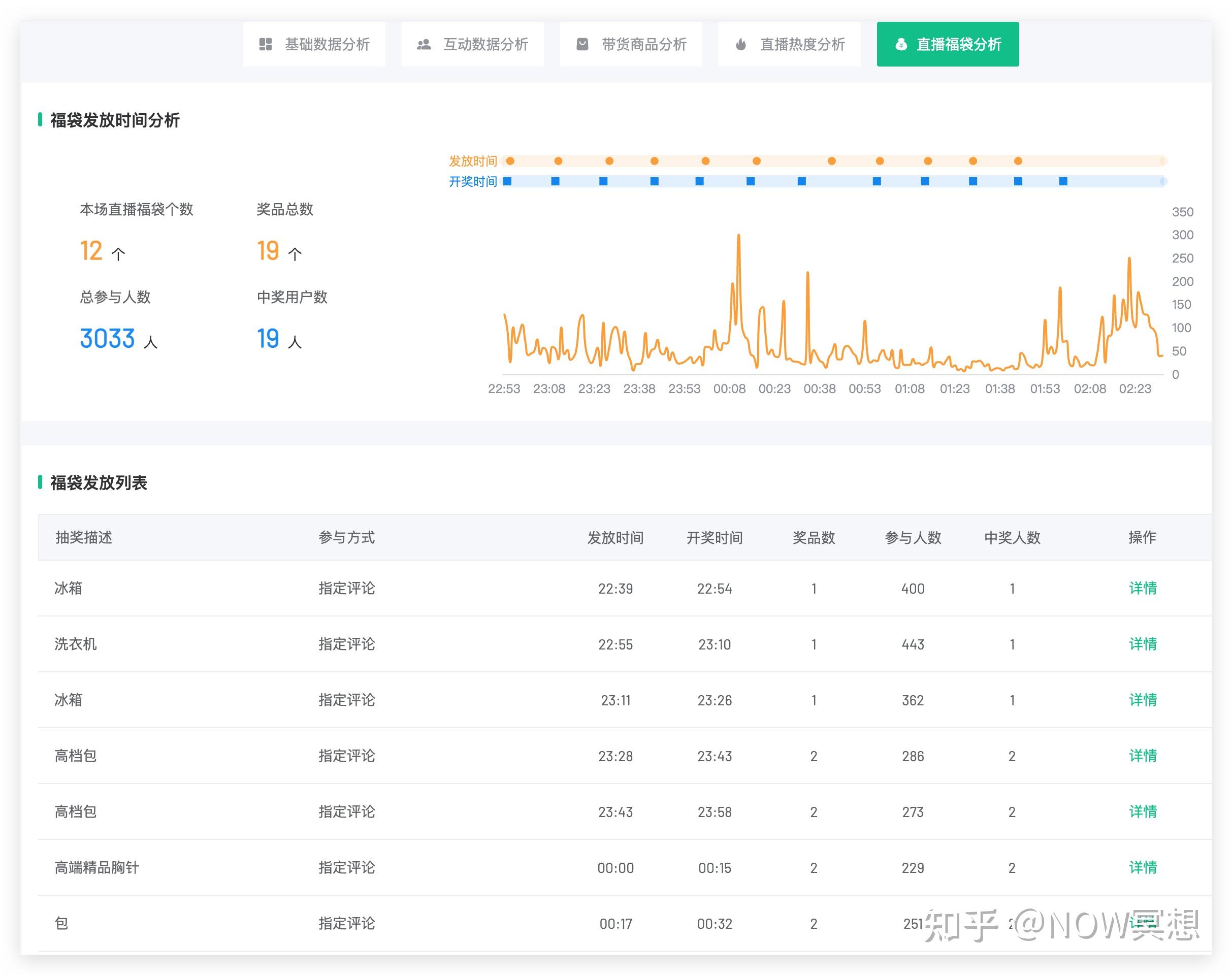Click the 操作 column header
This screenshot has width=1232, height=975.
1143,538
